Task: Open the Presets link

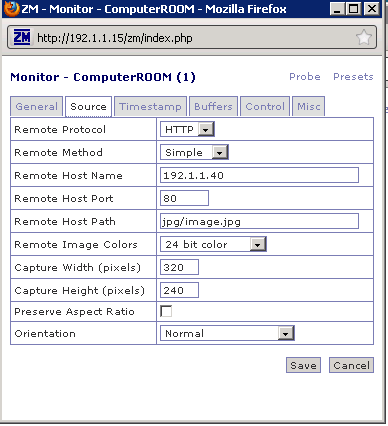Action: tap(353, 77)
